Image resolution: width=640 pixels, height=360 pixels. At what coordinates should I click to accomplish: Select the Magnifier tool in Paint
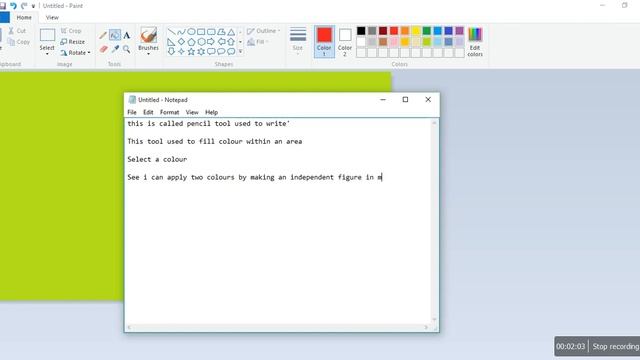(x=127, y=49)
